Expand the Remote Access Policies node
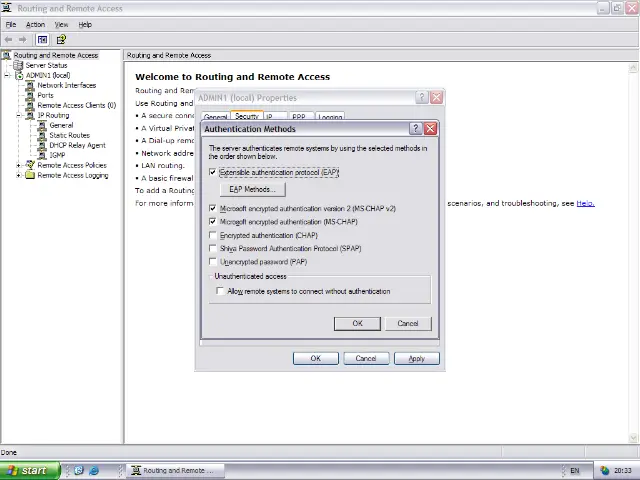This screenshot has width=640, height=480. click(x=18, y=165)
